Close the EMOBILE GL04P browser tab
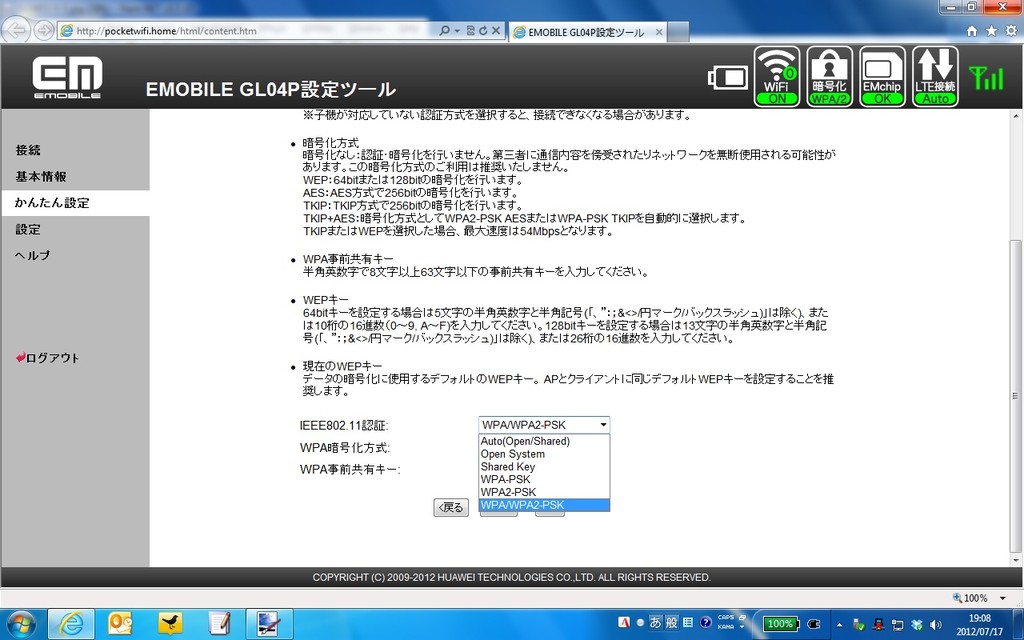 click(x=659, y=31)
